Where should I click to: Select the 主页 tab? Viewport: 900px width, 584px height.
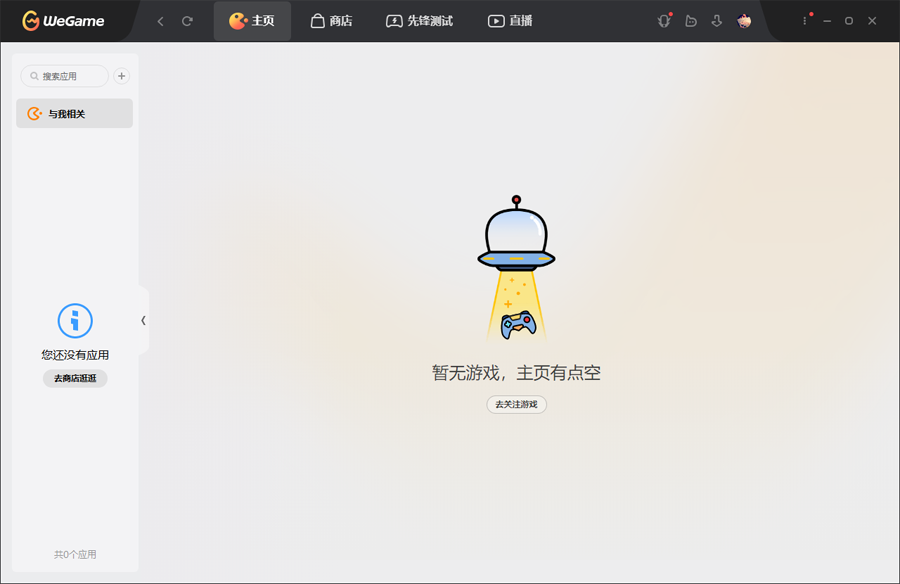(x=252, y=20)
